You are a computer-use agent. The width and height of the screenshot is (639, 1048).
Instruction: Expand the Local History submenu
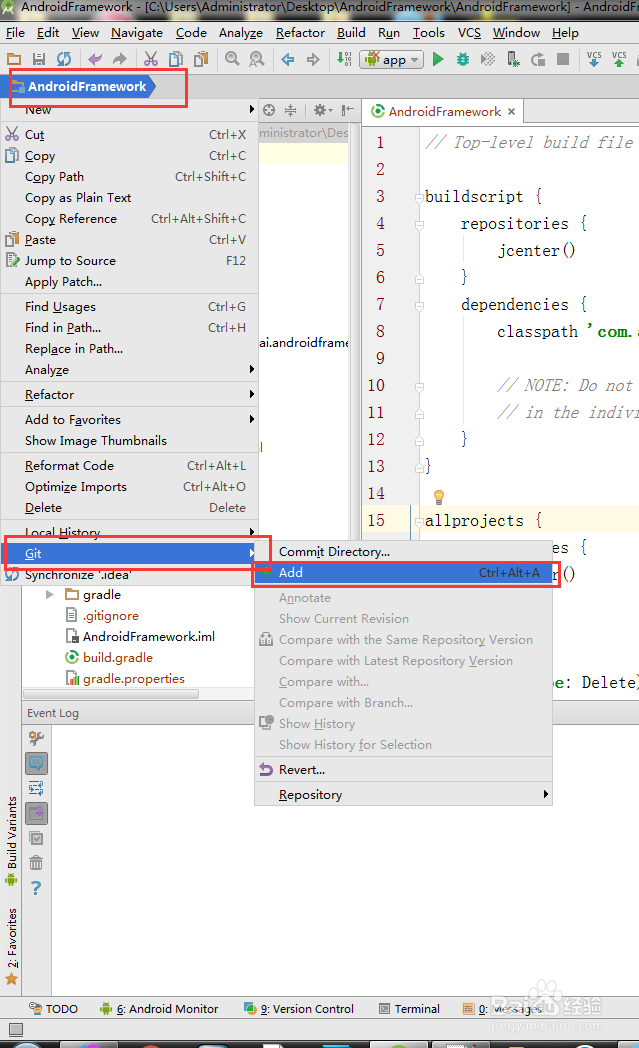tap(252, 533)
